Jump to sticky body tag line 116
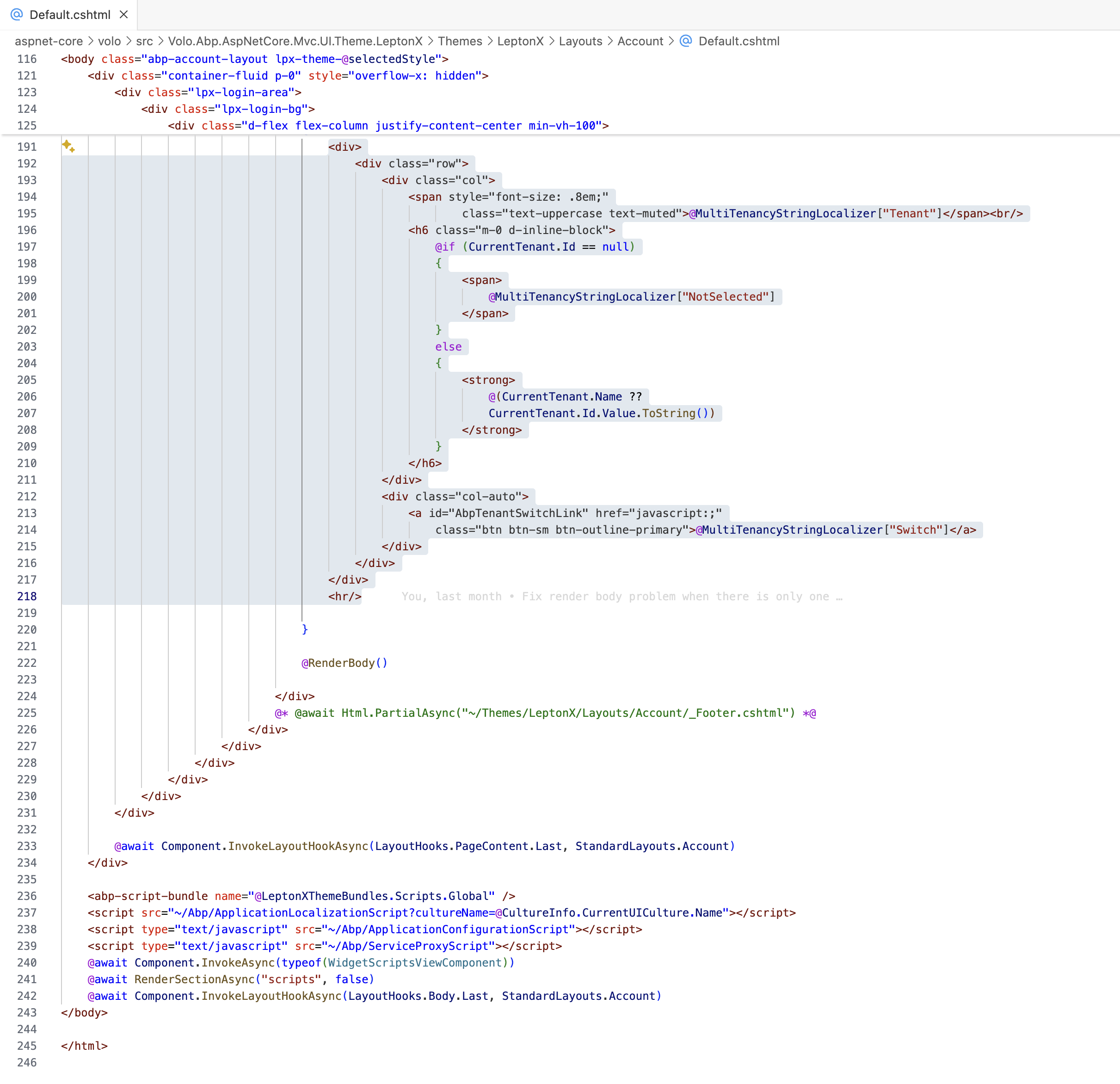This screenshot has height=1084, width=1120. (254, 59)
